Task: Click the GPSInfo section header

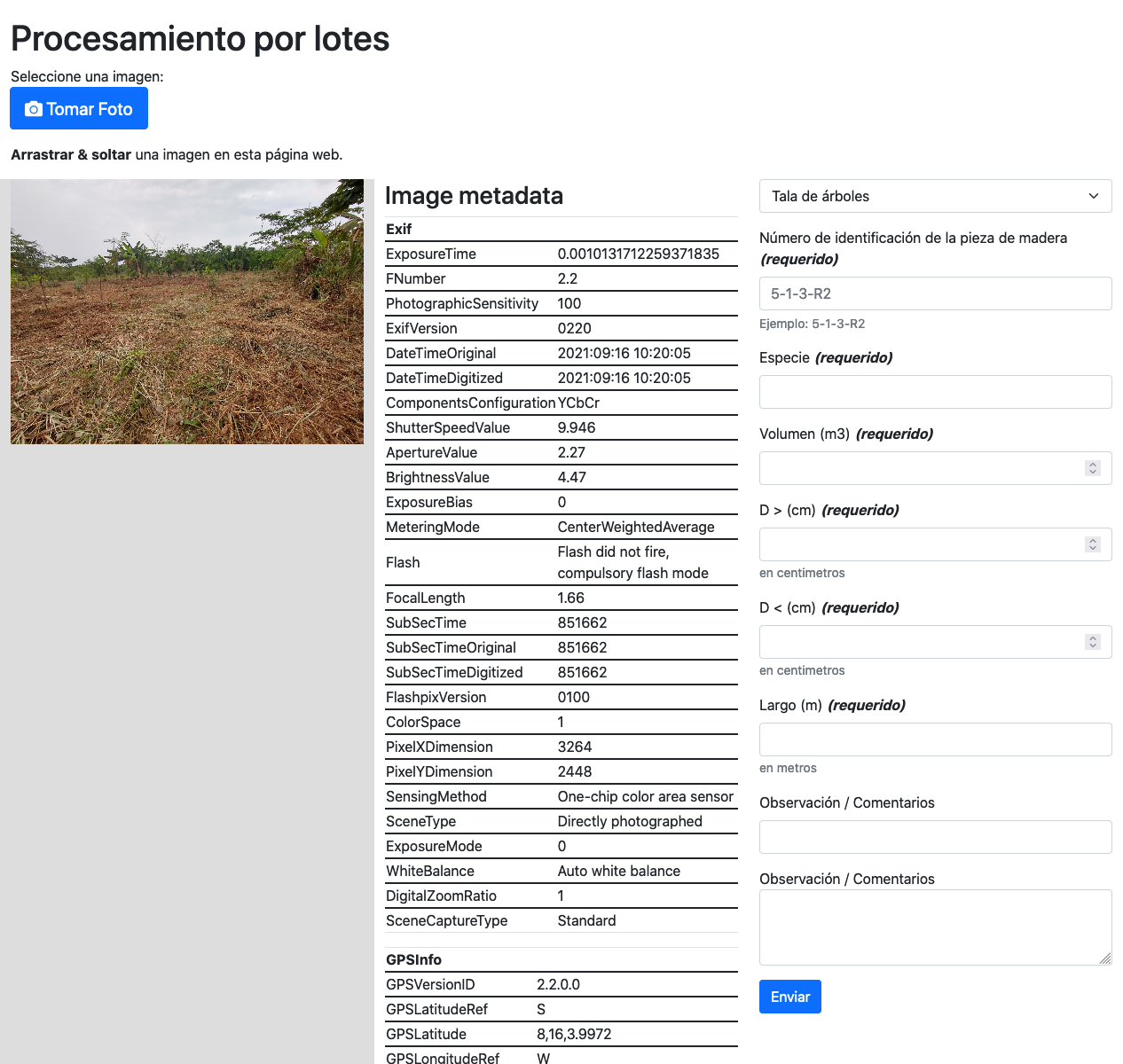Action: tap(413, 959)
